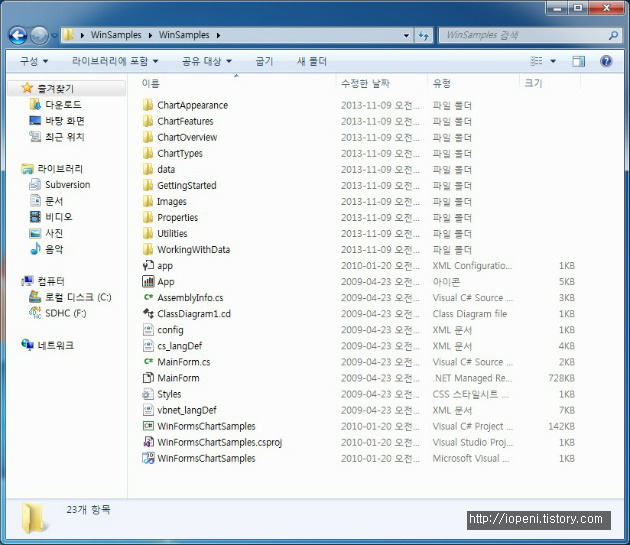The width and height of the screenshot is (630, 545).
Task: Select the Properties folder icon
Action: pos(148,217)
